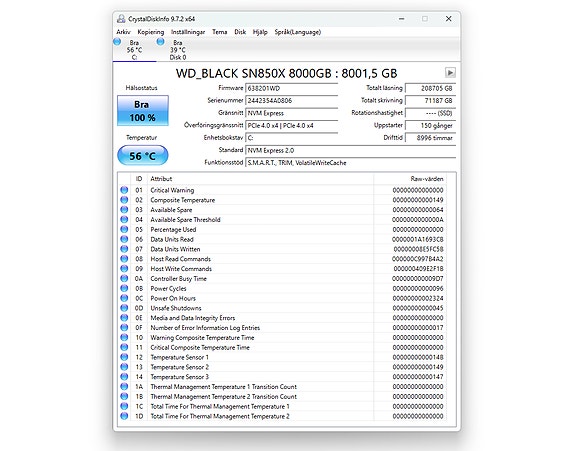Select the C: drive tab at 56 °C
This screenshot has height=451, width=575.
(x=134, y=50)
